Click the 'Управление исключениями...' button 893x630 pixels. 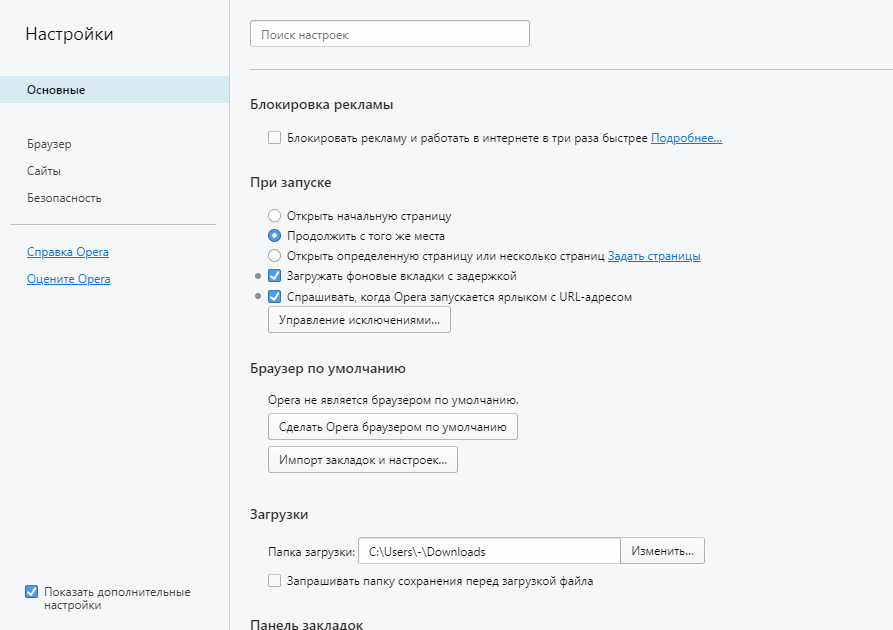(x=359, y=320)
